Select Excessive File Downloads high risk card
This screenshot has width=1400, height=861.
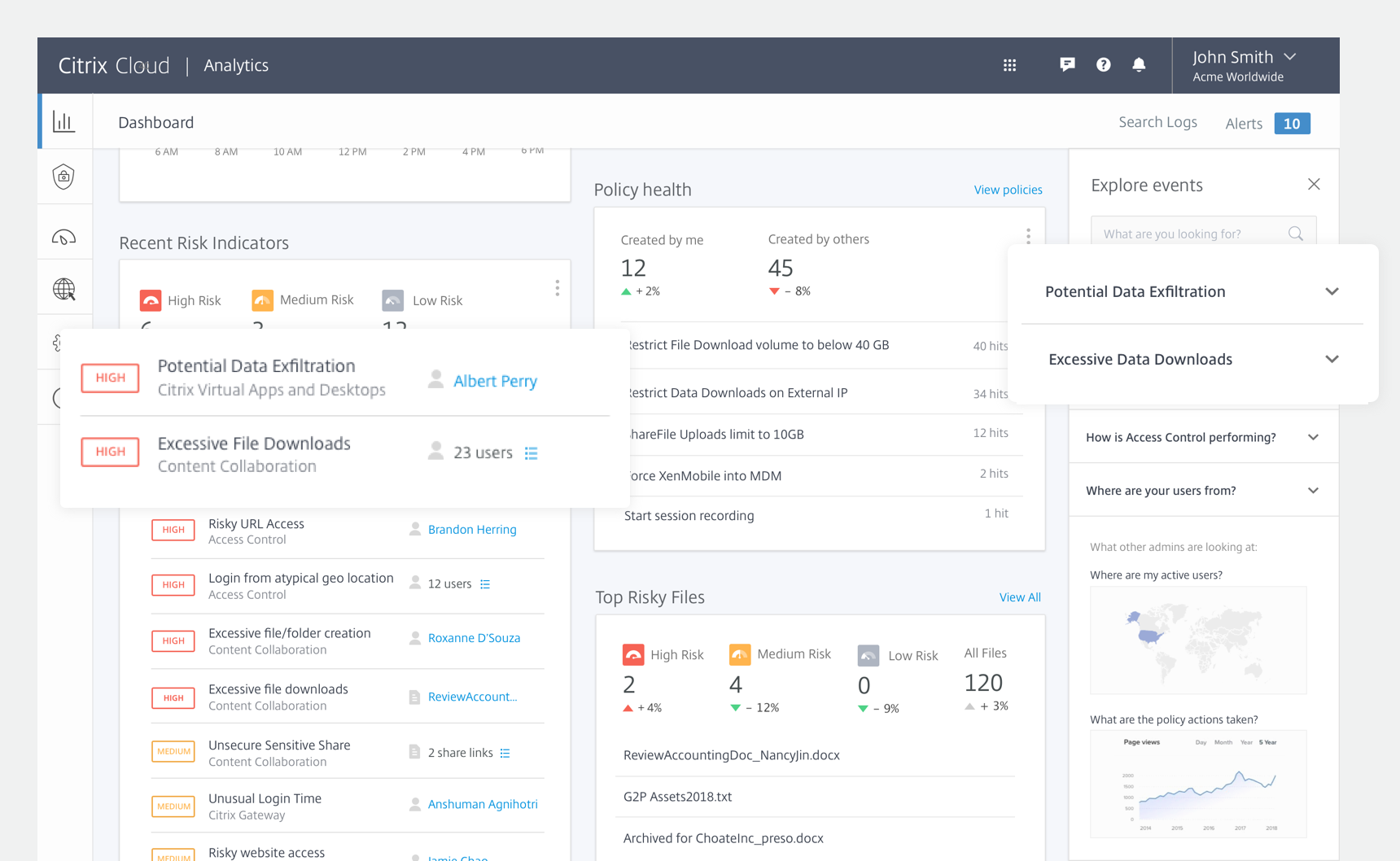345,454
